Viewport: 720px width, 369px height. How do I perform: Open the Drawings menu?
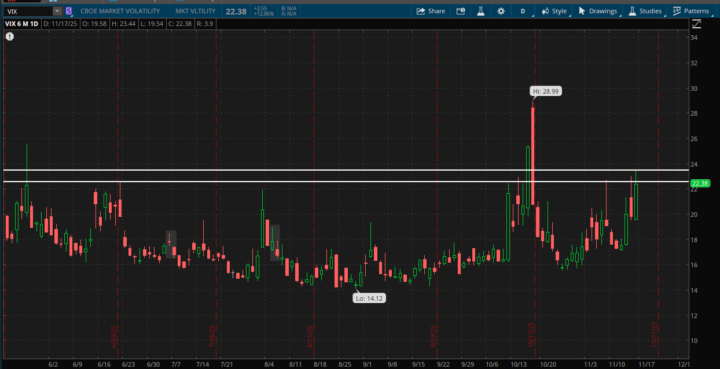click(598, 11)
